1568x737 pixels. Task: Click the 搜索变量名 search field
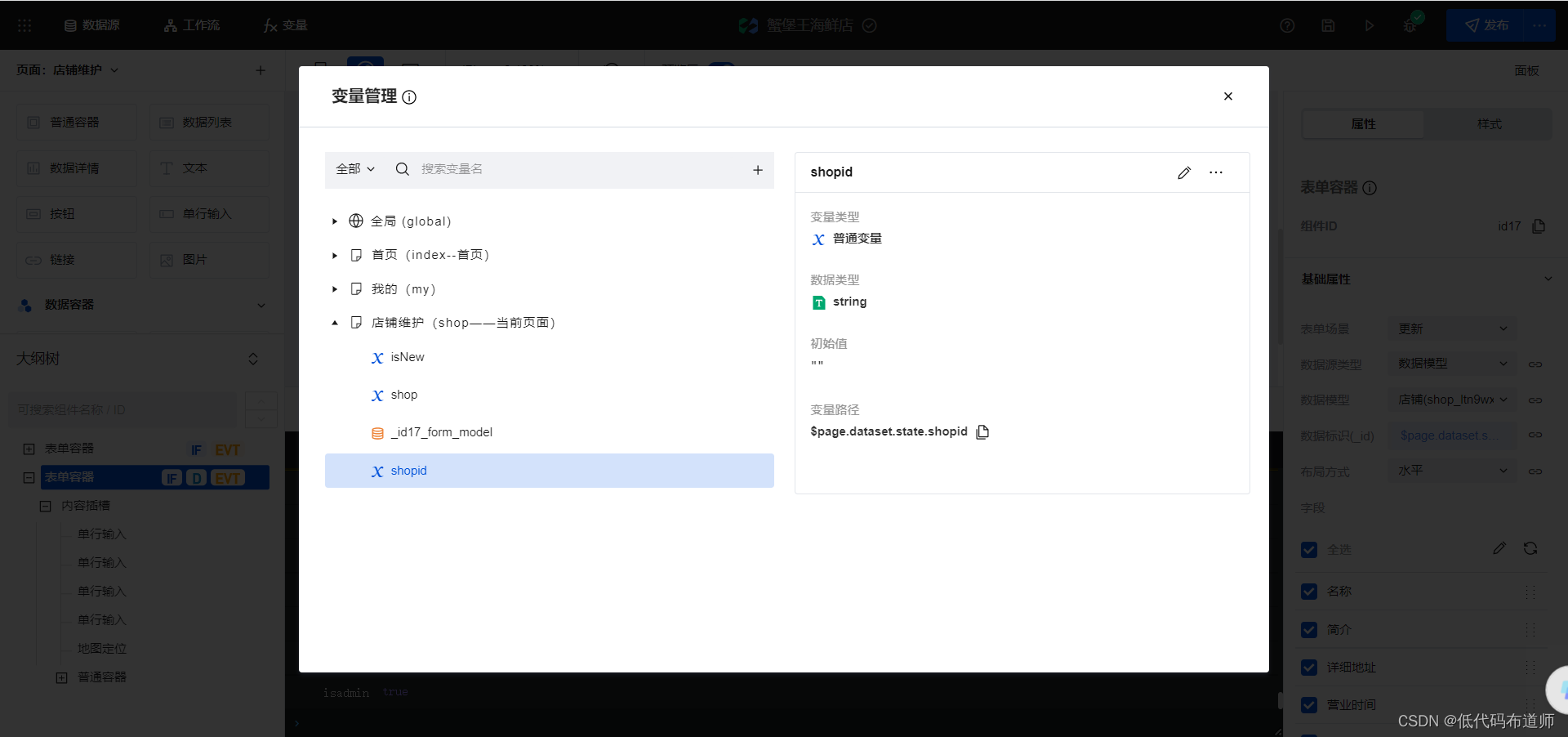point(580,169)
